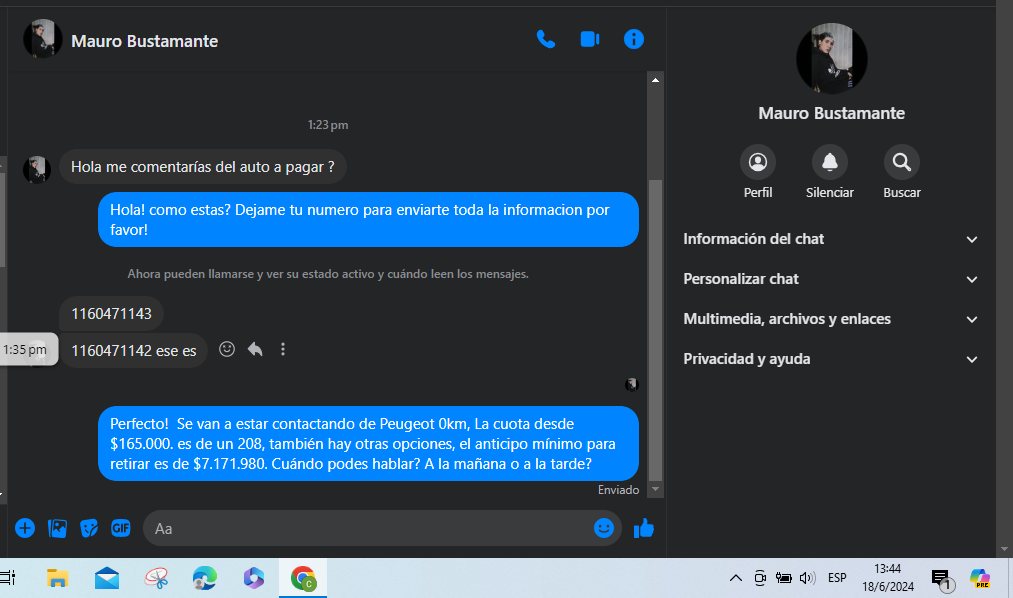Start a video call in chat header

coord(590,39)
